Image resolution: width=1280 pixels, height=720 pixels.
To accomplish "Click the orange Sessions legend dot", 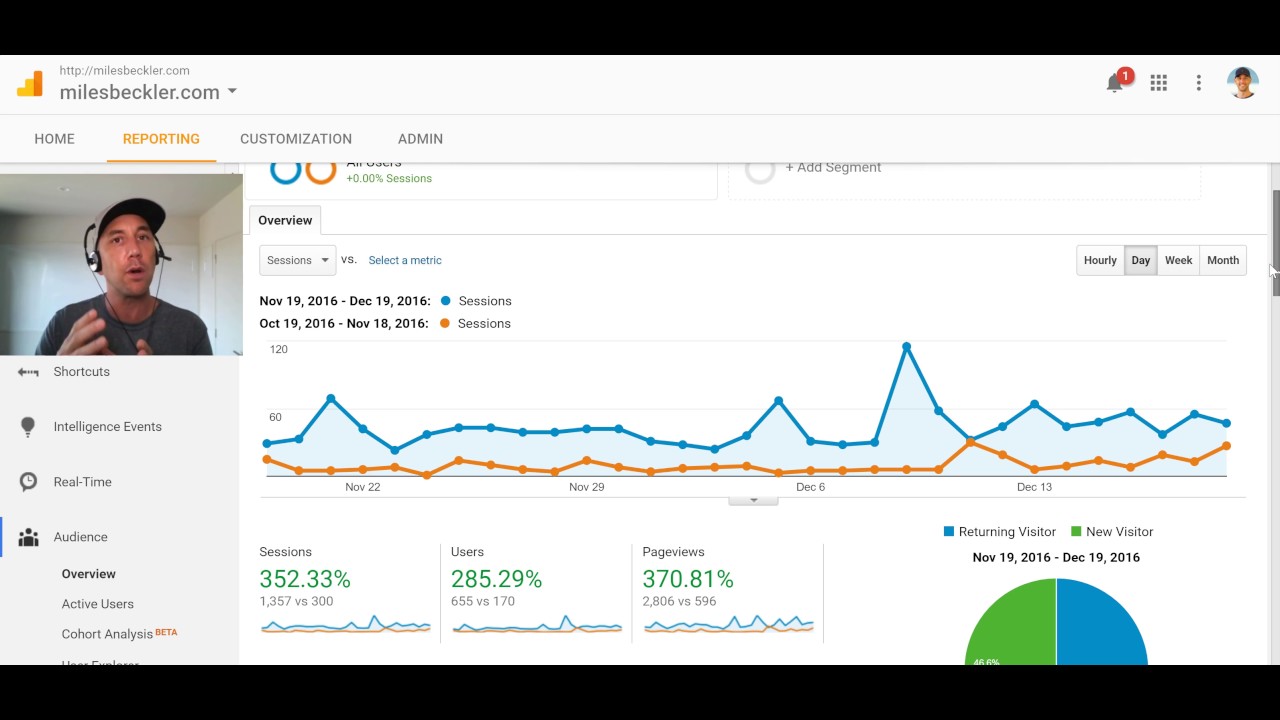I will click(x=446, y=323).
